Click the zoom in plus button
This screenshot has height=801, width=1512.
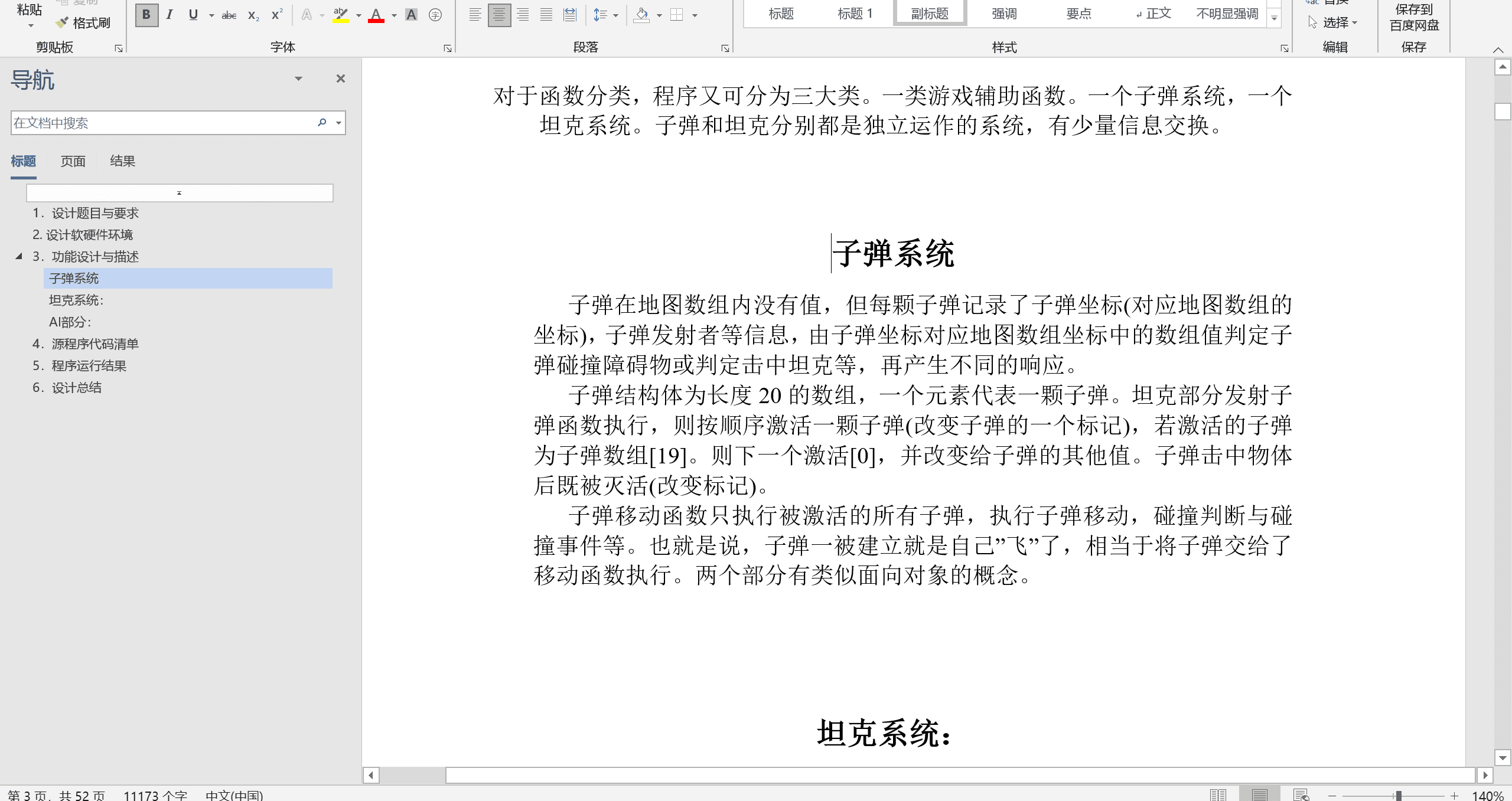1454,796
